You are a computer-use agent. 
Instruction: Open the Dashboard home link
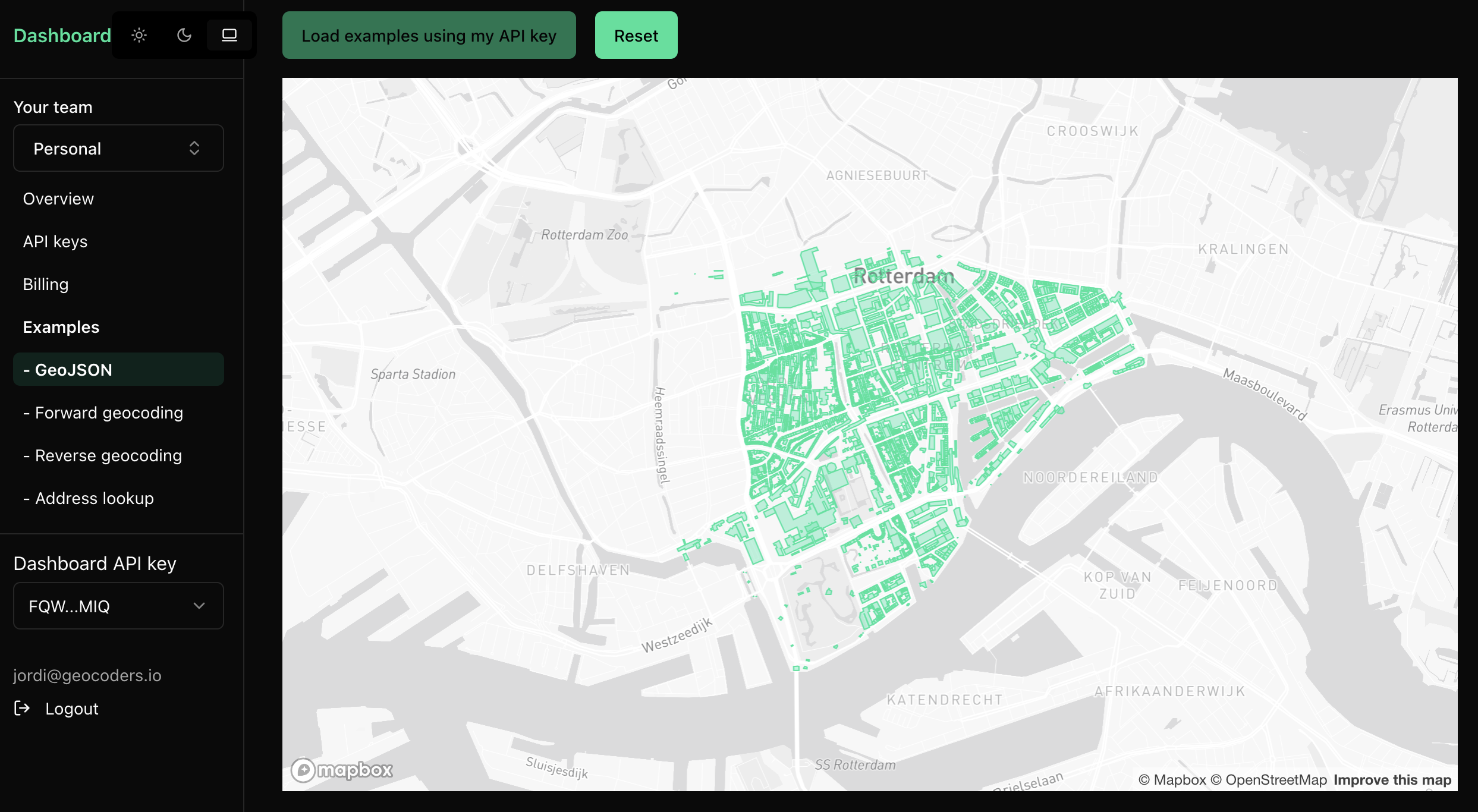tap(62, 35)
